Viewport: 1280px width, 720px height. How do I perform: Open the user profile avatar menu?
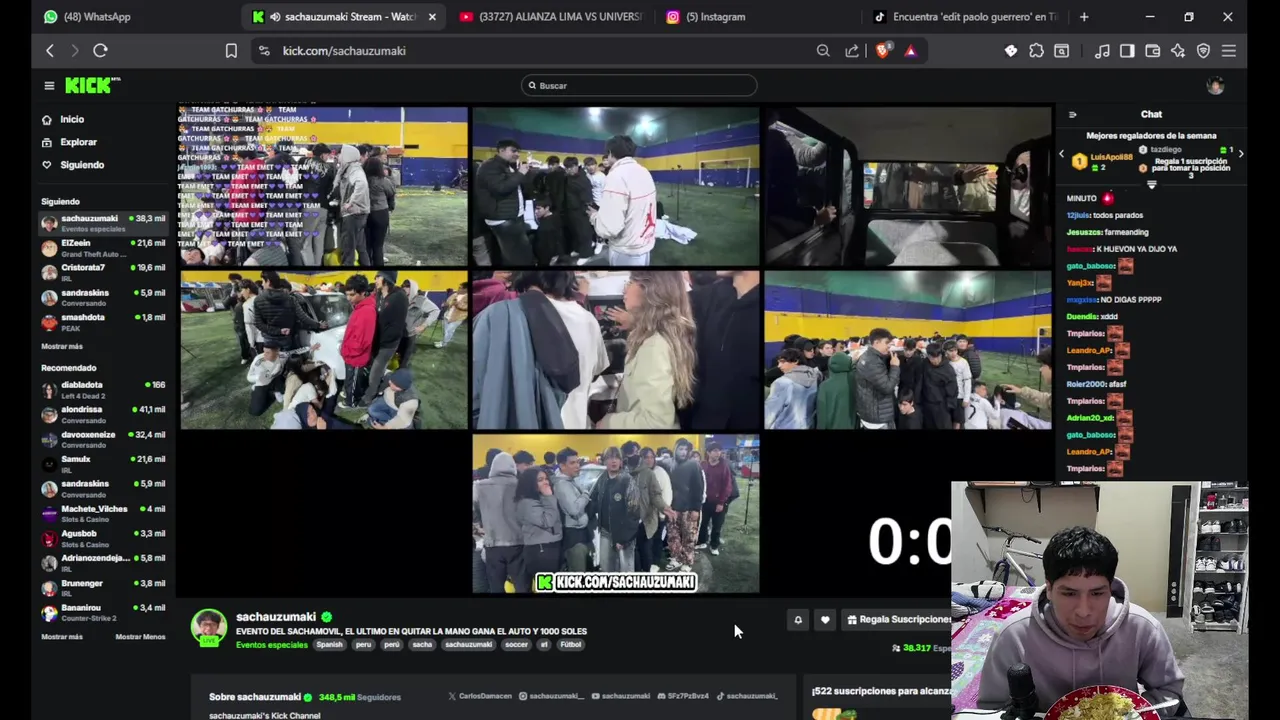pos(1215,86)
